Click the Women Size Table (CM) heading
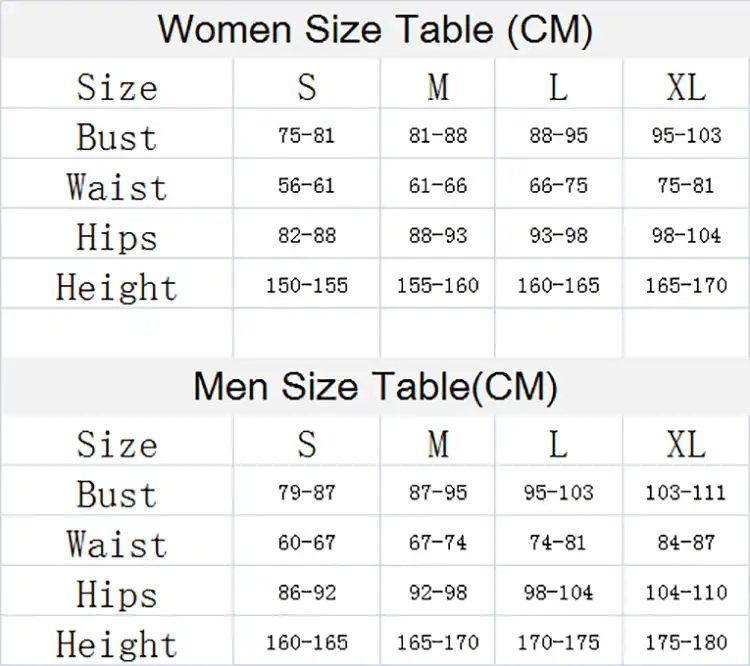Image resolution: width=750 pixels, height=666 pixels. tap(375, 30)
